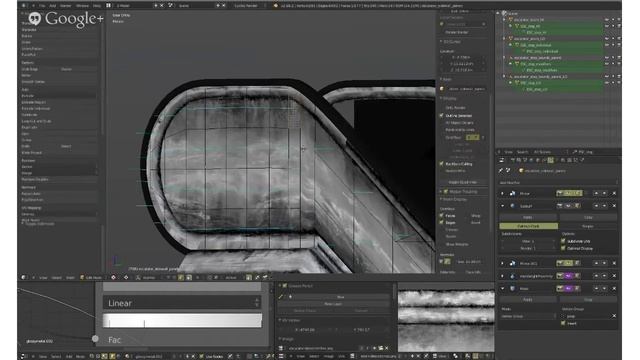This screenshot has height=360, width=640.
Task: Click 3D Cursor location X field
Action: coord(463,58)
